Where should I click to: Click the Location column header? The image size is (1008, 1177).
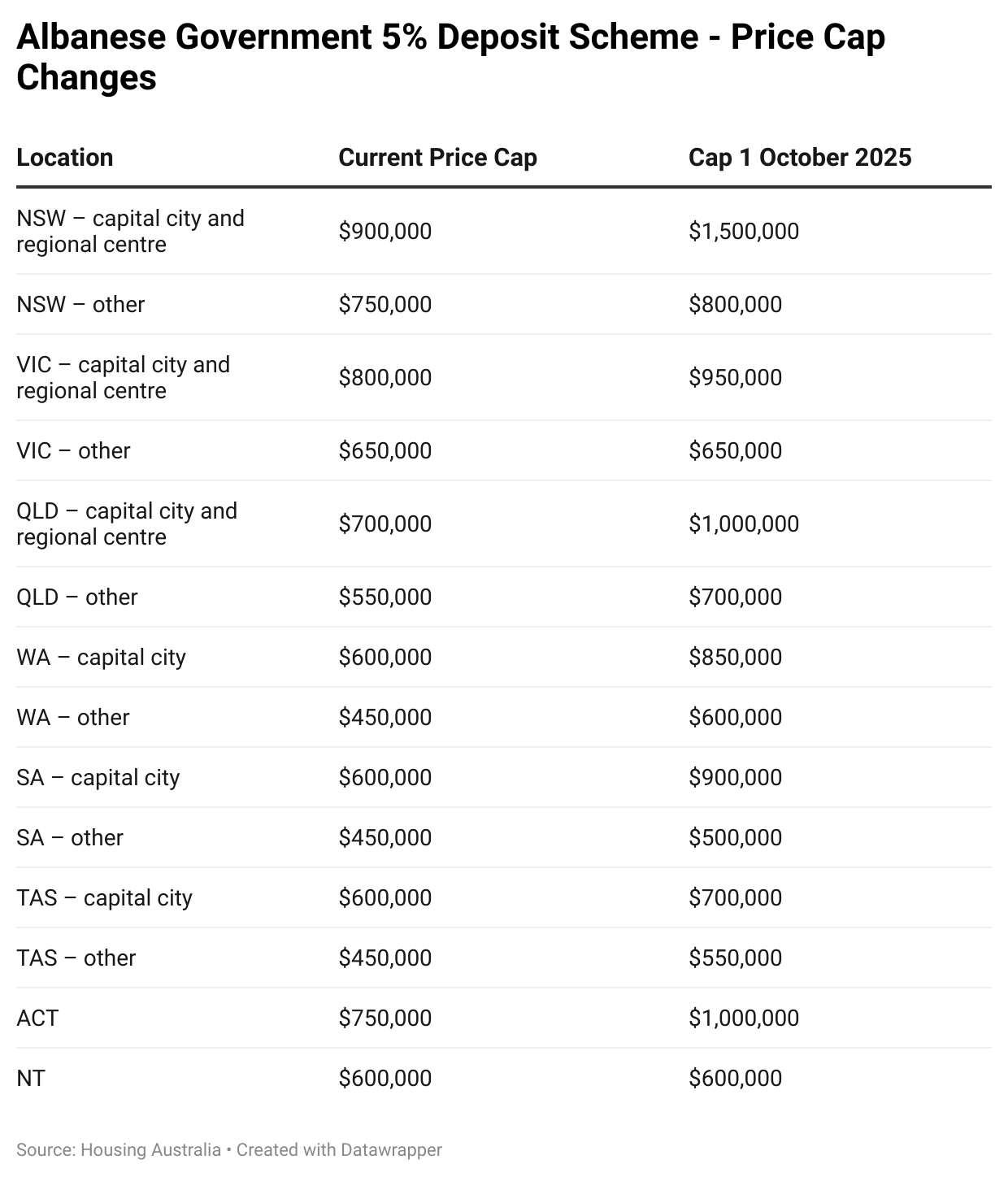pos(65,158)
